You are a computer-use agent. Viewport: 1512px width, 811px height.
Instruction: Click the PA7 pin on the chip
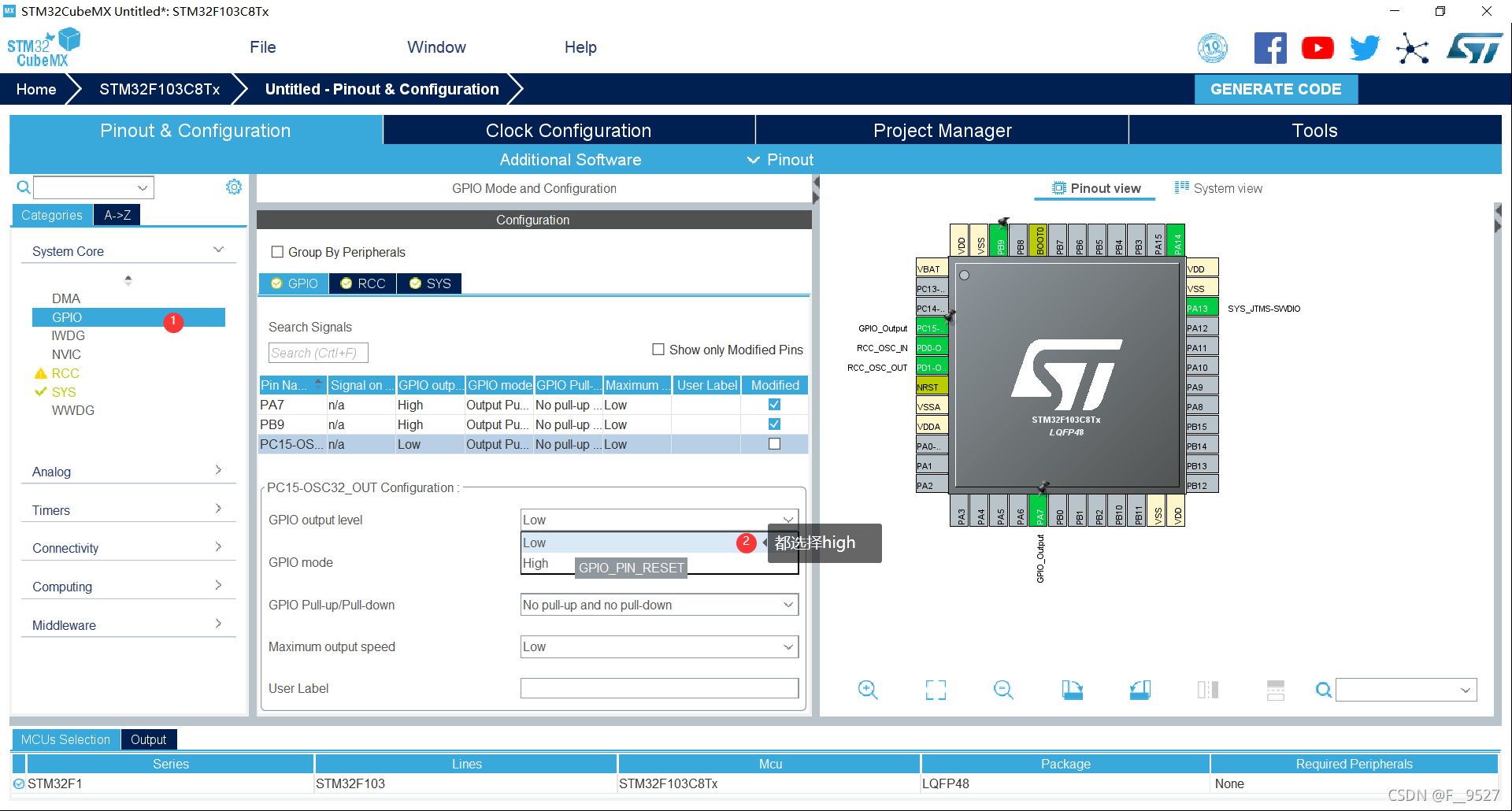1039,510
